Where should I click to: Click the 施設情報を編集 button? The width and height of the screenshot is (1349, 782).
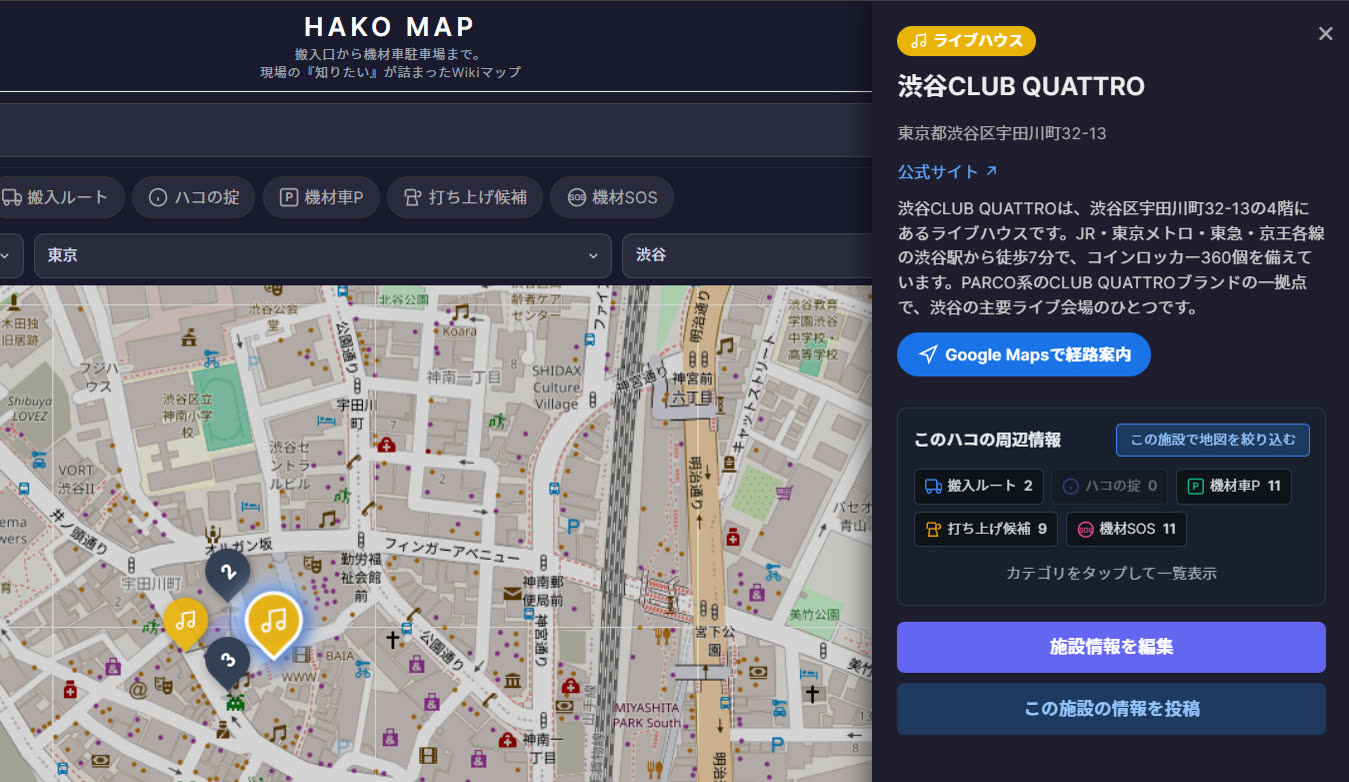(x=1111, y=647)
